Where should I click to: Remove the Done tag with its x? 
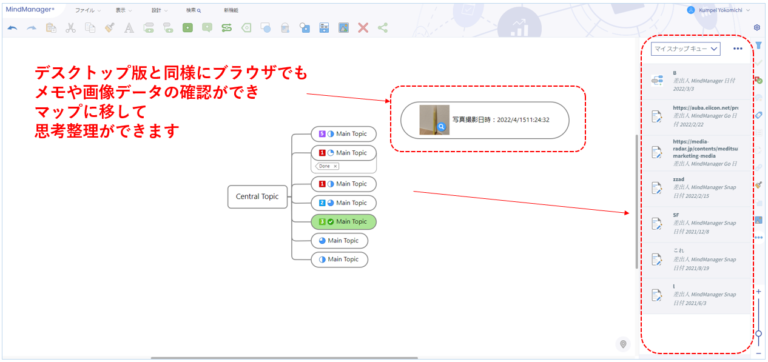pyautogui.click(x=335, y=167)
